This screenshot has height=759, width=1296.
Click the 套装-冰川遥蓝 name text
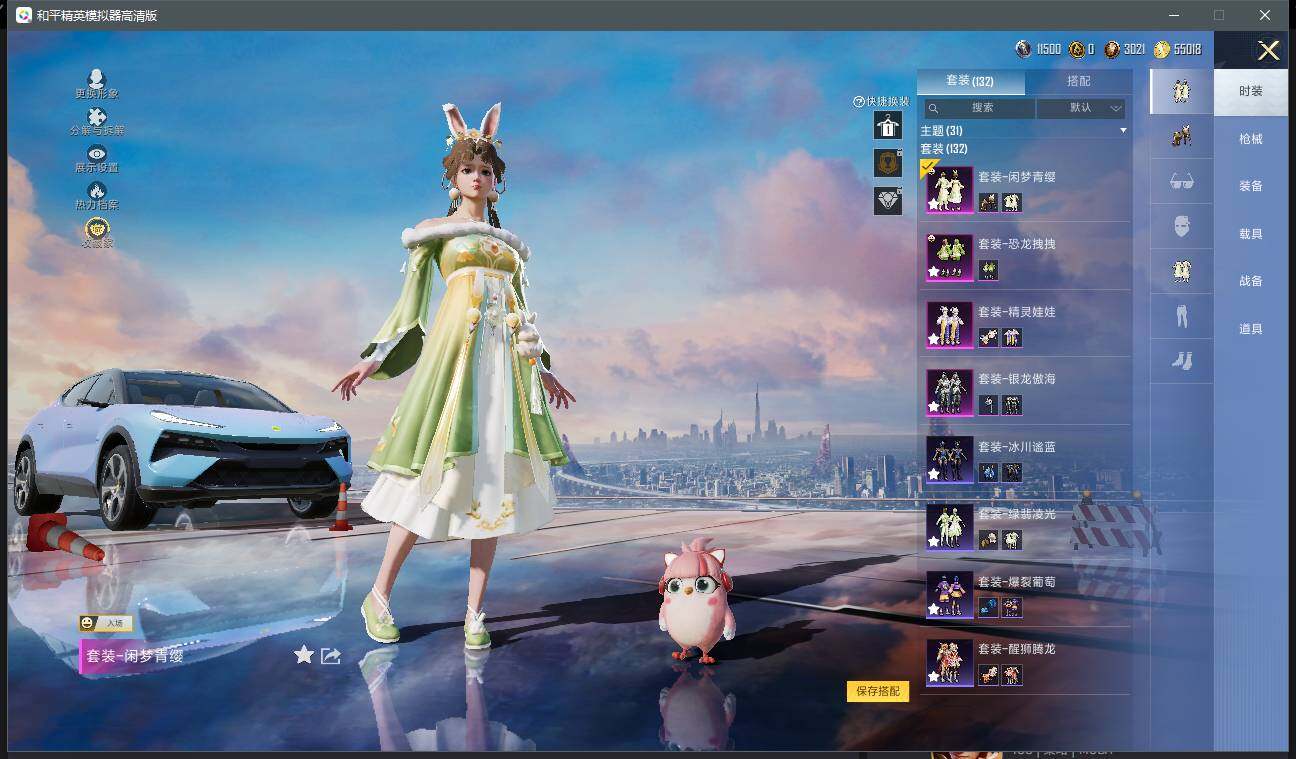tap(1016, 447)
